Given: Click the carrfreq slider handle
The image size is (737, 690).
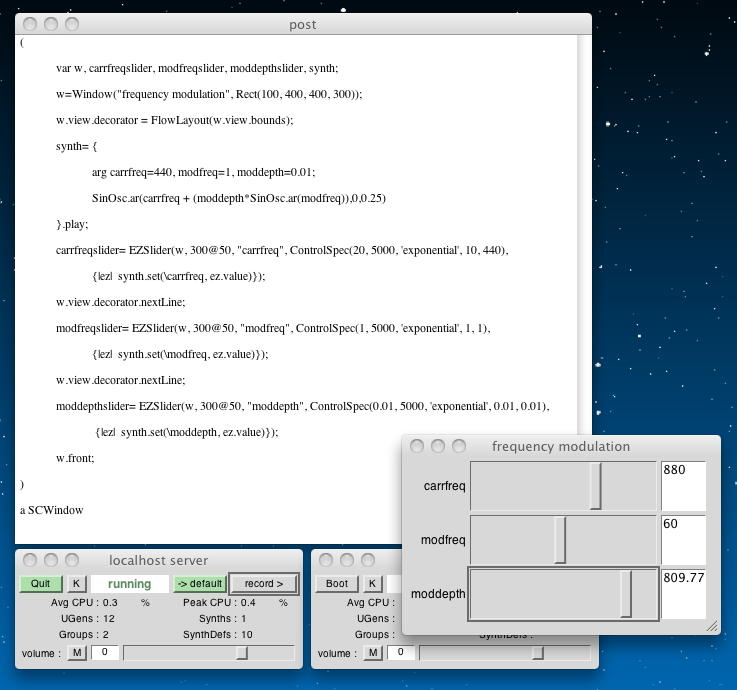Looking at the screenshot, I should [596, 486].
